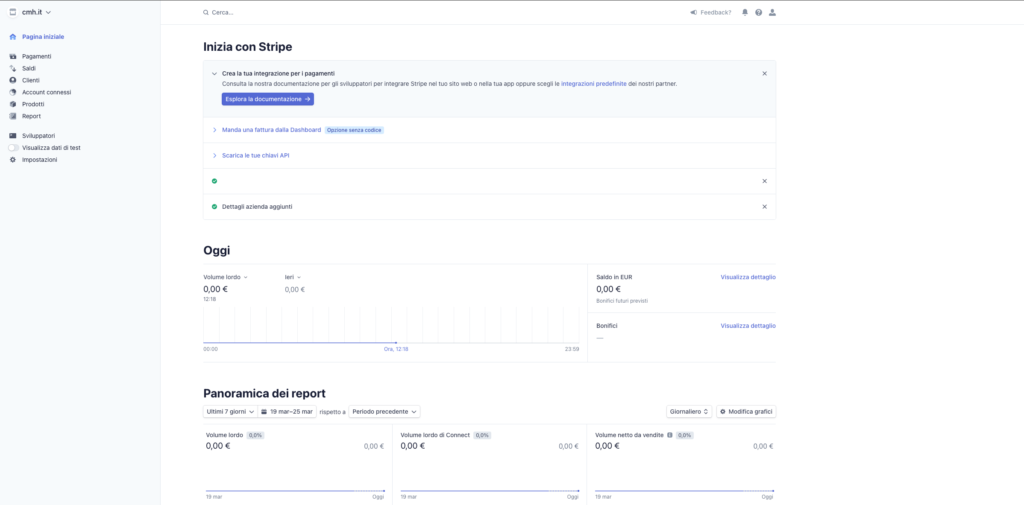Click the Sviluppatori terminal icon
This screenshot has width=1024, height=505.
click(x=12, y=136)
